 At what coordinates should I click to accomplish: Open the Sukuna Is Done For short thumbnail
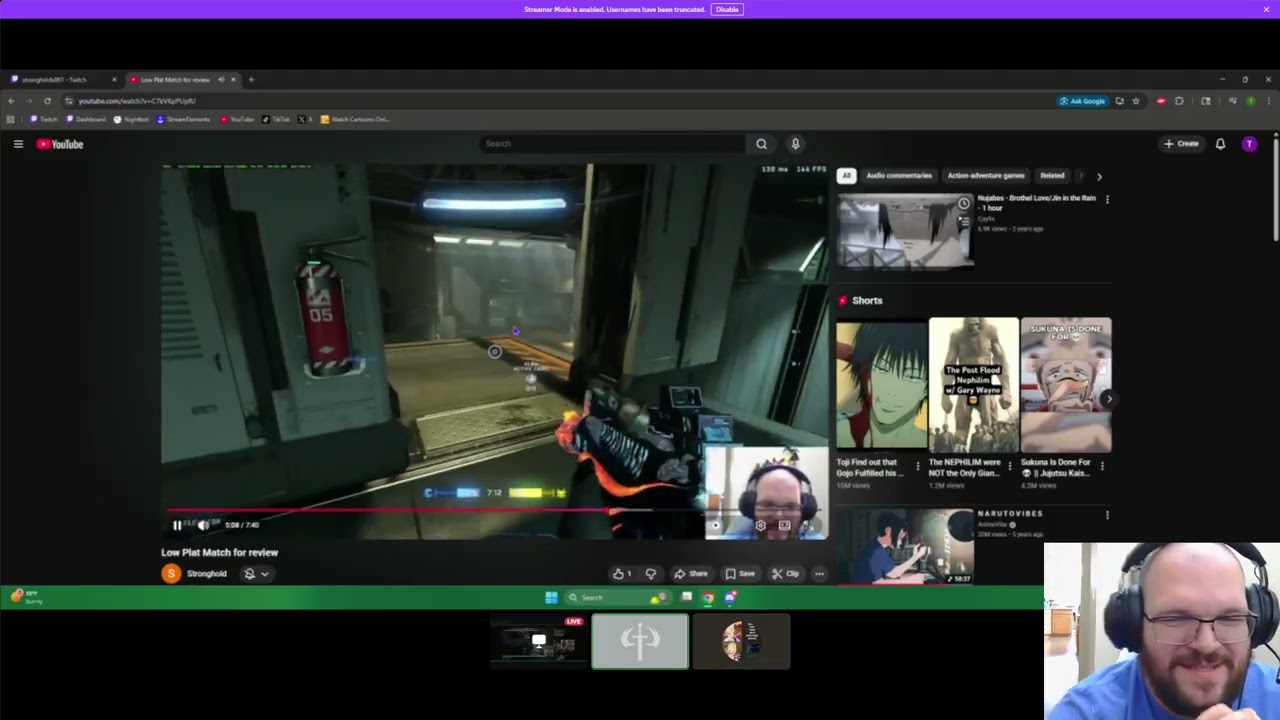1066,384
